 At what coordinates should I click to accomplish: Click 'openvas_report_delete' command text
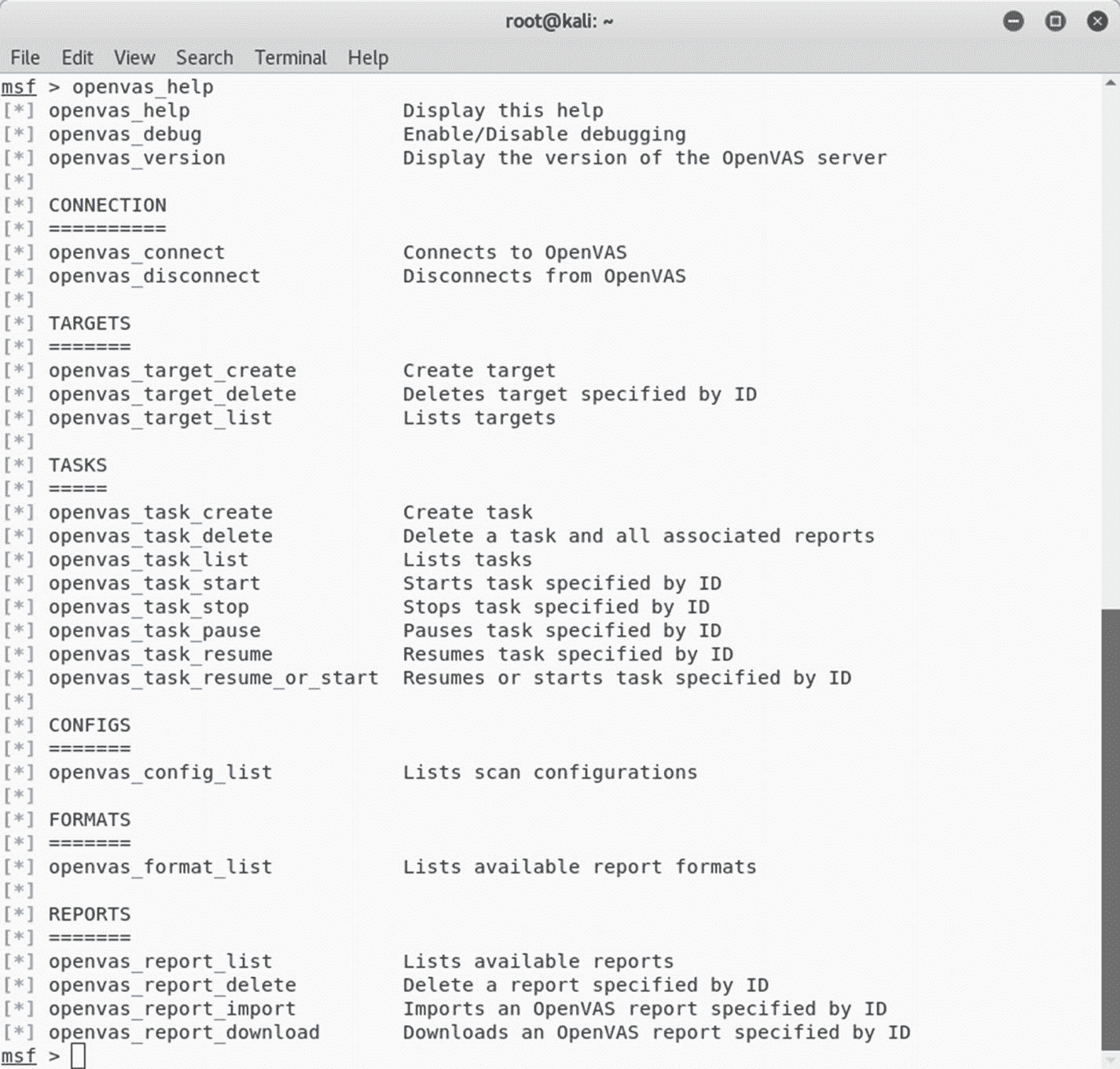pos(172,985)
